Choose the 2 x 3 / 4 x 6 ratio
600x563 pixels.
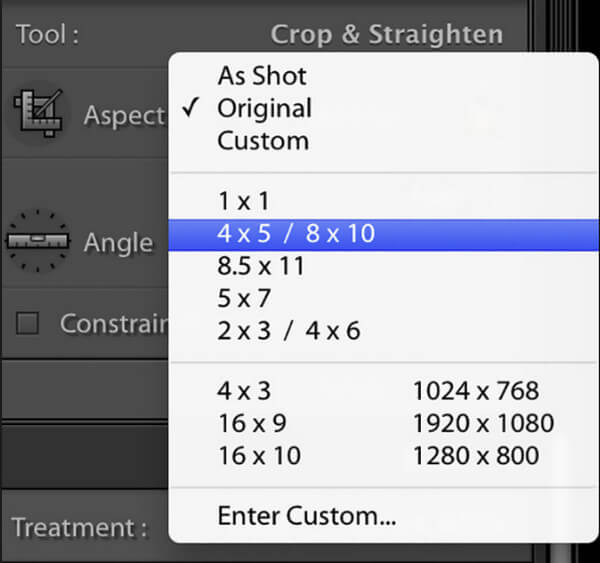click(x=289, y=332)
